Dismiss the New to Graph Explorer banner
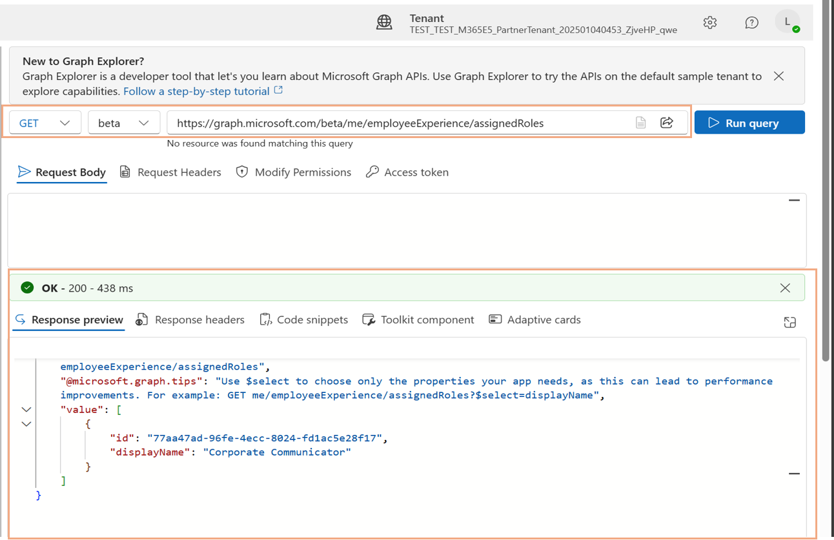Viewport: 834px width, 540px height. pyautogui.click(x=779, y=76)
